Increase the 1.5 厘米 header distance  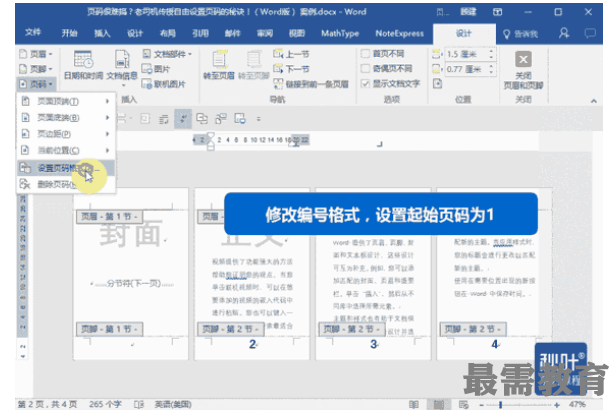click(491, 51)
